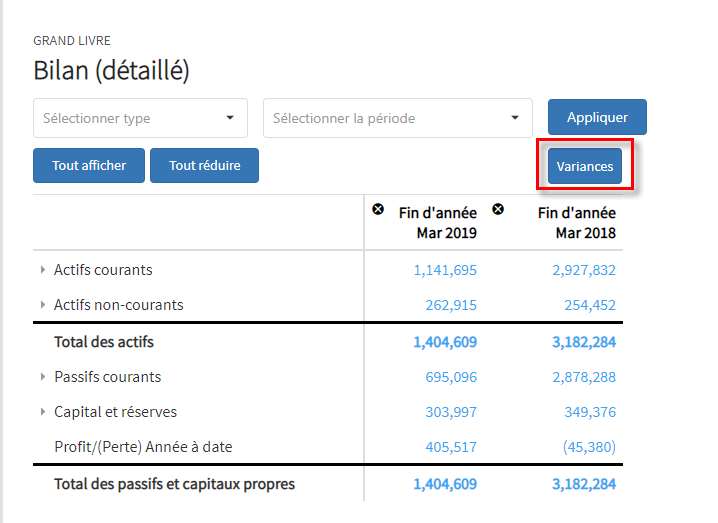Screen dimensions: 718x523
Task: Open the 695,096 Passifs courants value
Action: [x=451, y=377]
